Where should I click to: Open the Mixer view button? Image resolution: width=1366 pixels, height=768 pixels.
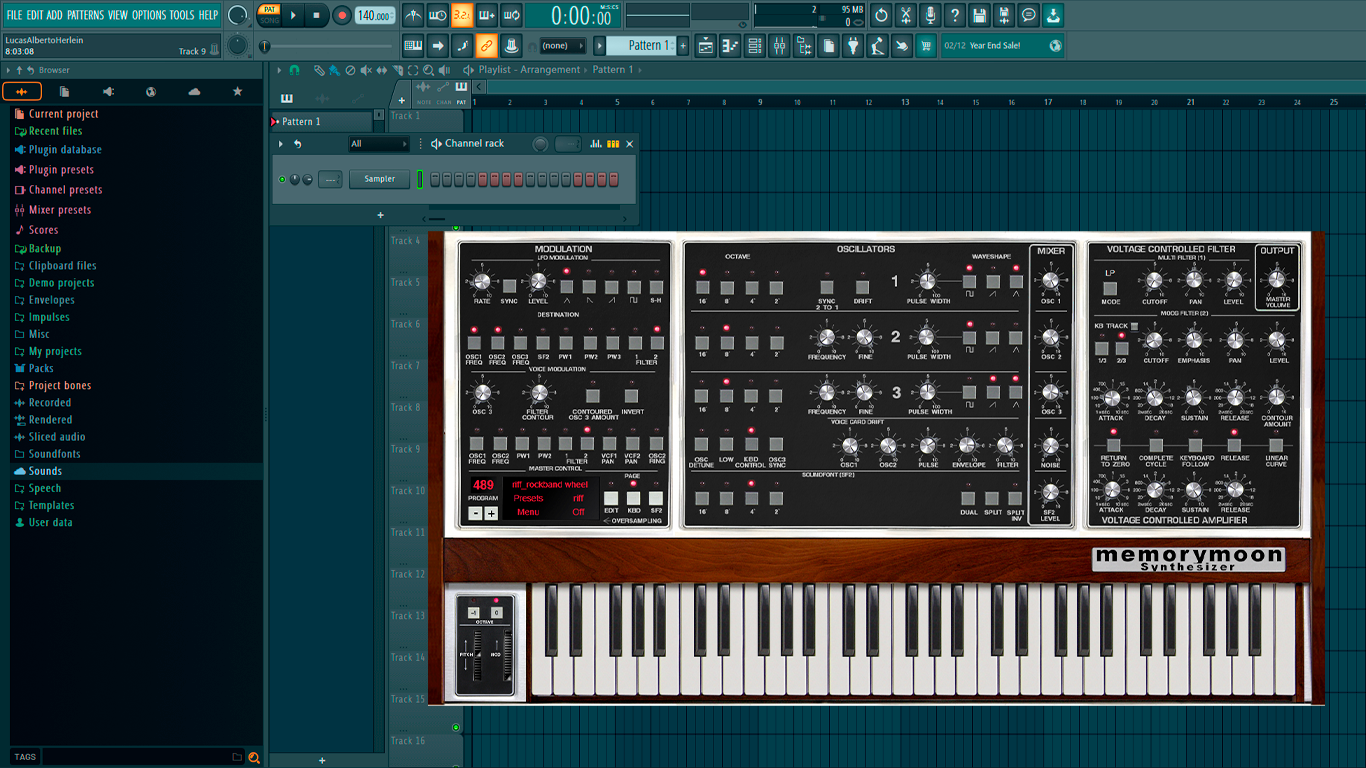coord(779,45)
